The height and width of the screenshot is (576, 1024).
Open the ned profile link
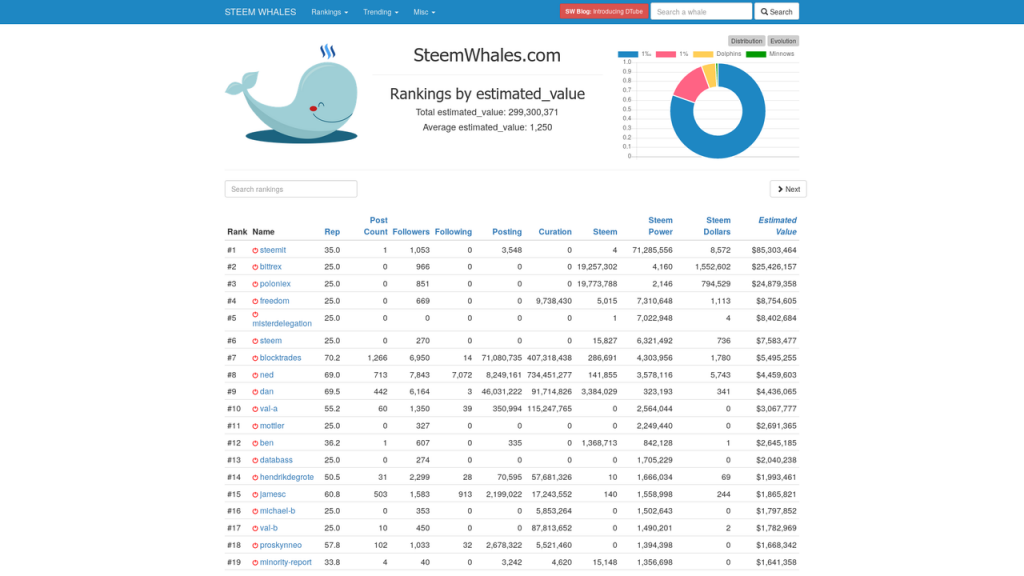click(266, 375)
